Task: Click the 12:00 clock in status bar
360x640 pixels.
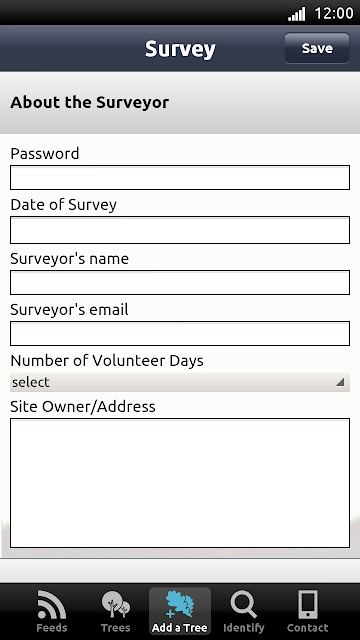Action: tap(333, 13)
